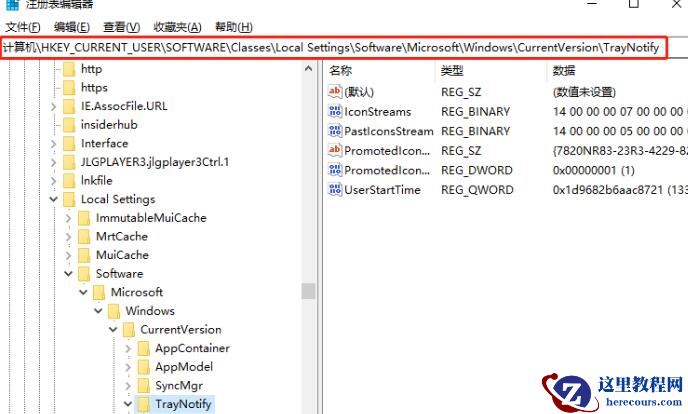Click the IE.AssocFile.URL folder icon

[69, 106]
